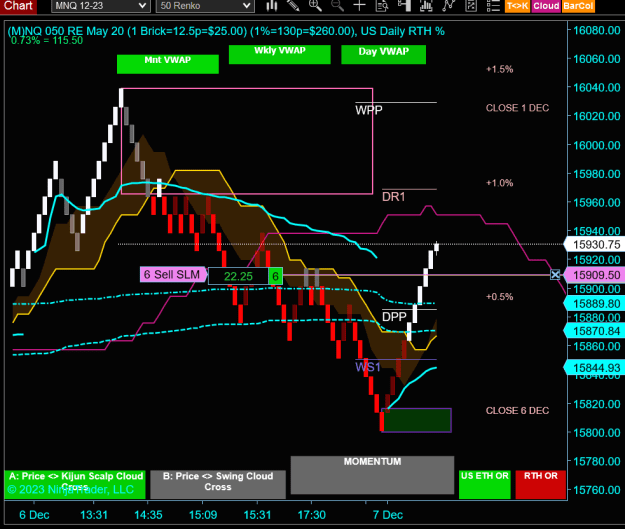Toggle the US ETH OR green button
The image size is (625, 529).
click(x=485, y=484)
